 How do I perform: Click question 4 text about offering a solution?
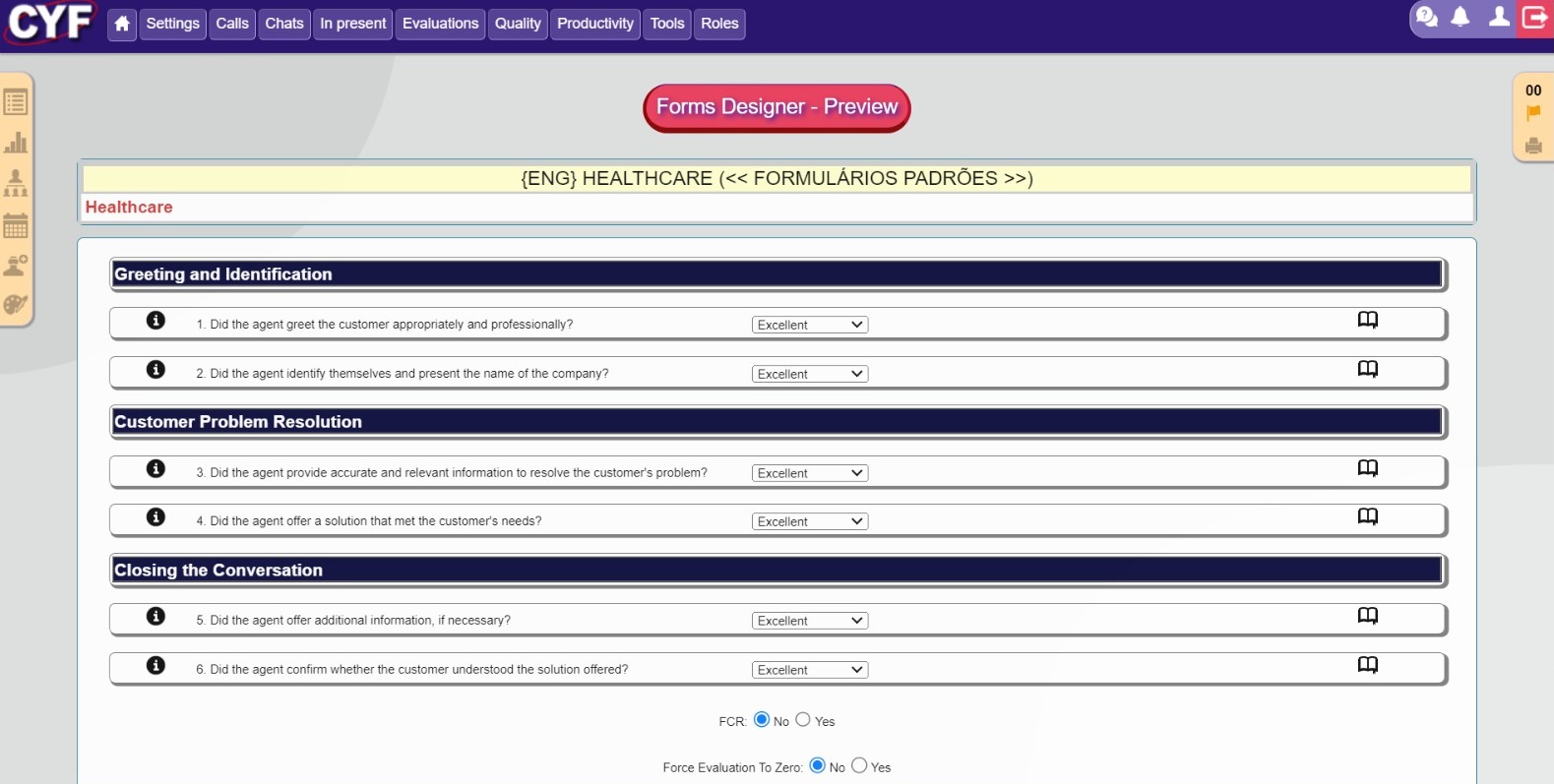[369, 521]
